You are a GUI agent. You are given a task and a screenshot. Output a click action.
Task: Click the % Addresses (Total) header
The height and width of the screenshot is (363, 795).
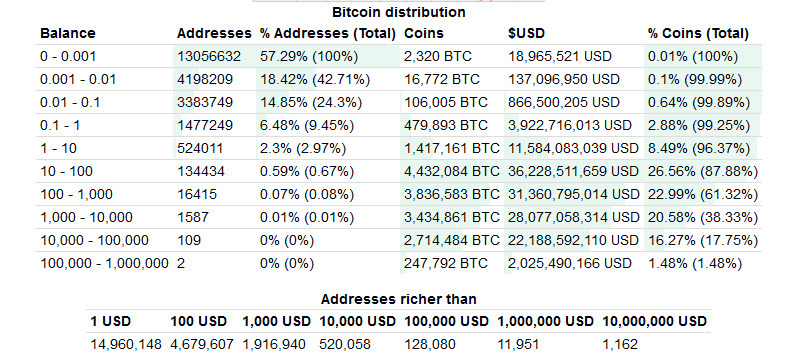pyautogui.click(x=328, y=33)
